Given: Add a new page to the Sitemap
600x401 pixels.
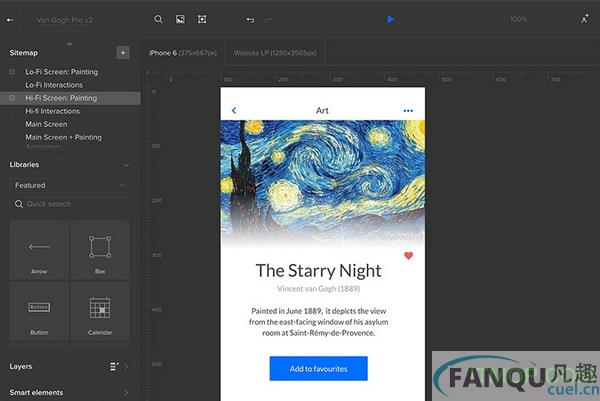Looking at the screenshot, I should [x=123, y=52].
